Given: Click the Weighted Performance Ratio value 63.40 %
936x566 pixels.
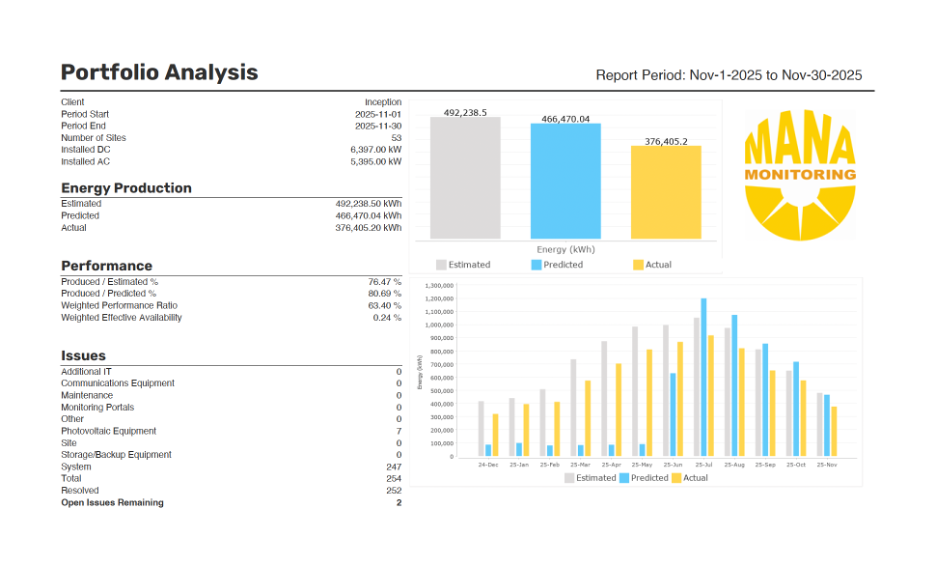Looking at the screenshot, I should click(384, 306).
